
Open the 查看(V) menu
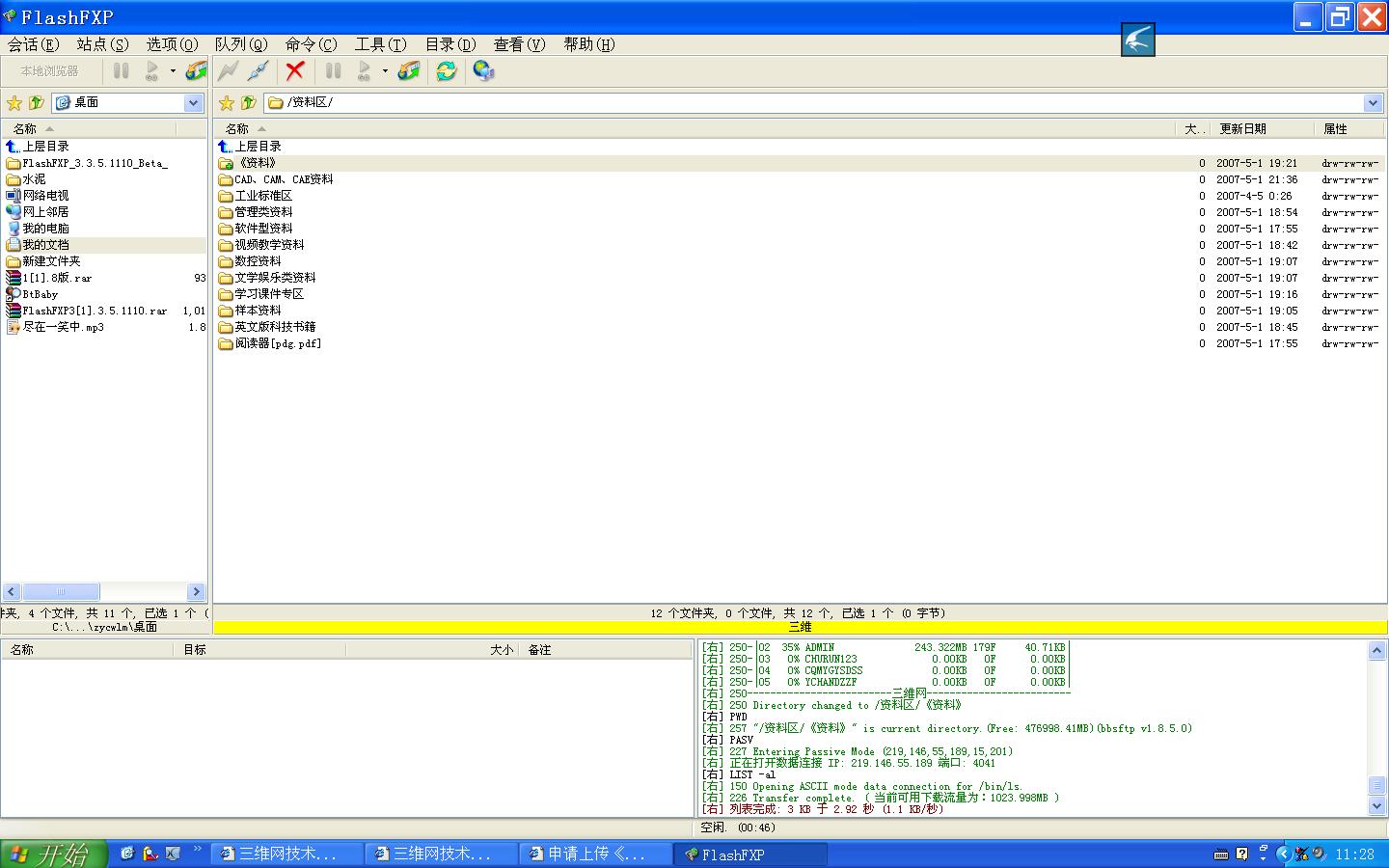tap(520, 44)
